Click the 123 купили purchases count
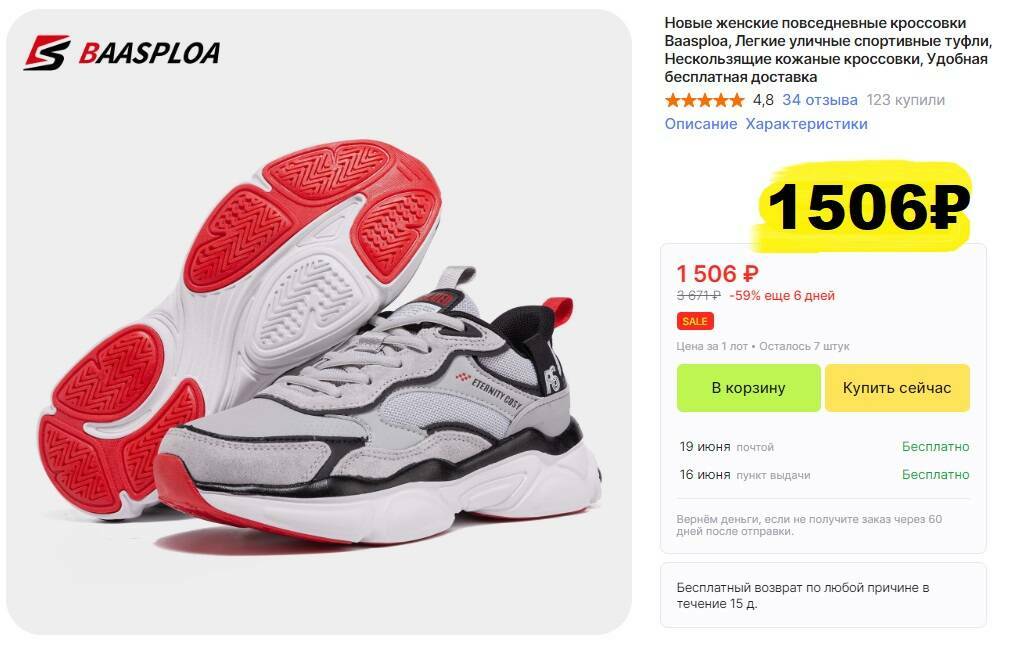The width and height of the screenshot is (1021, 653). pos(905,100)
